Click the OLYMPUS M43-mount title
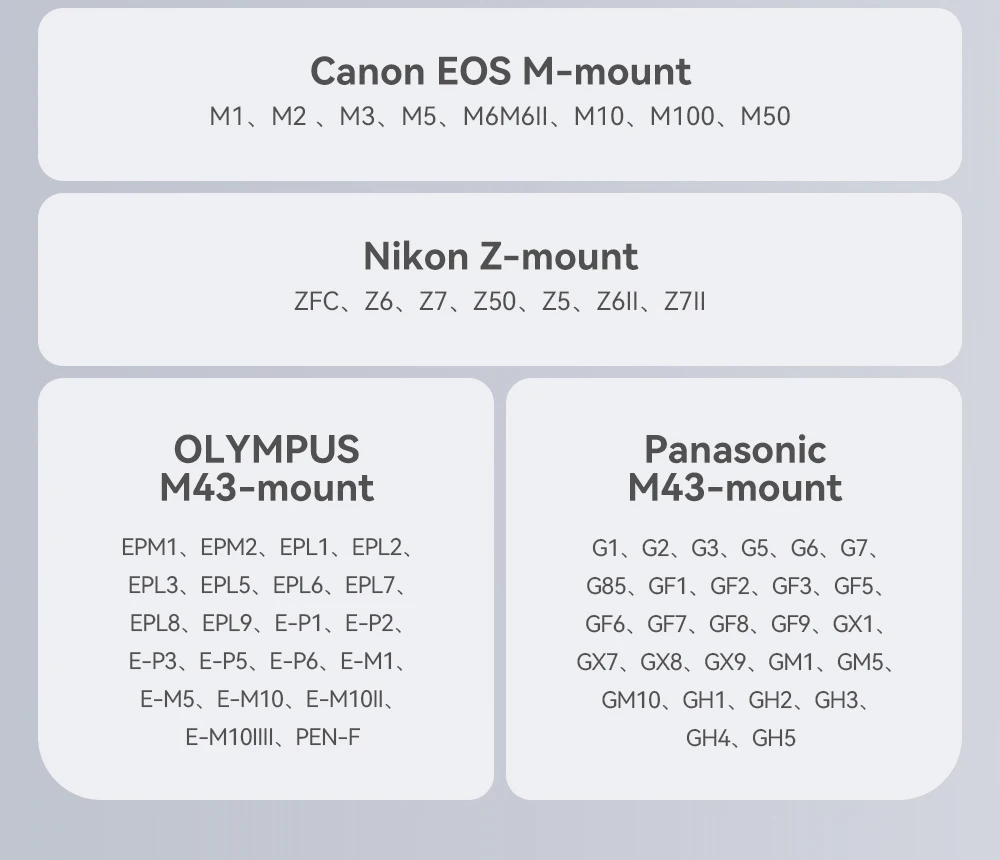The image size is (1000, 860). click(x=266, y=468)
